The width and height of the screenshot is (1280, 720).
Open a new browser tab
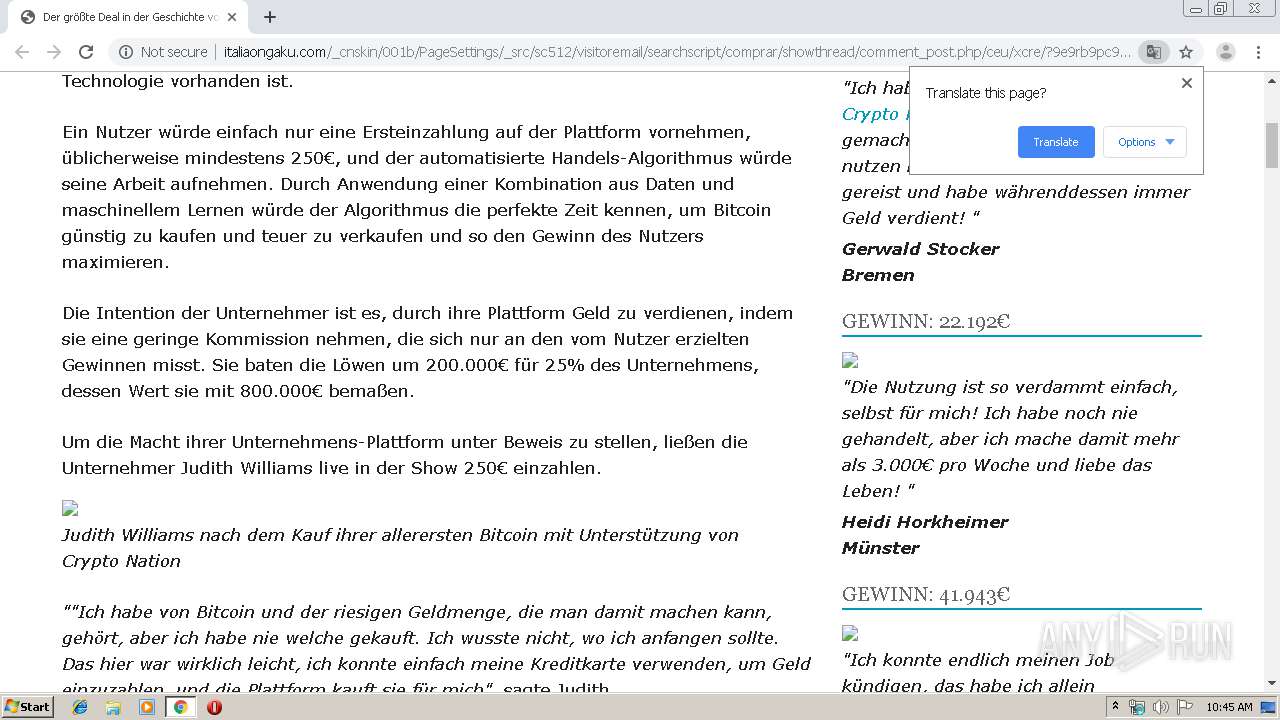[x=270, y=17]
